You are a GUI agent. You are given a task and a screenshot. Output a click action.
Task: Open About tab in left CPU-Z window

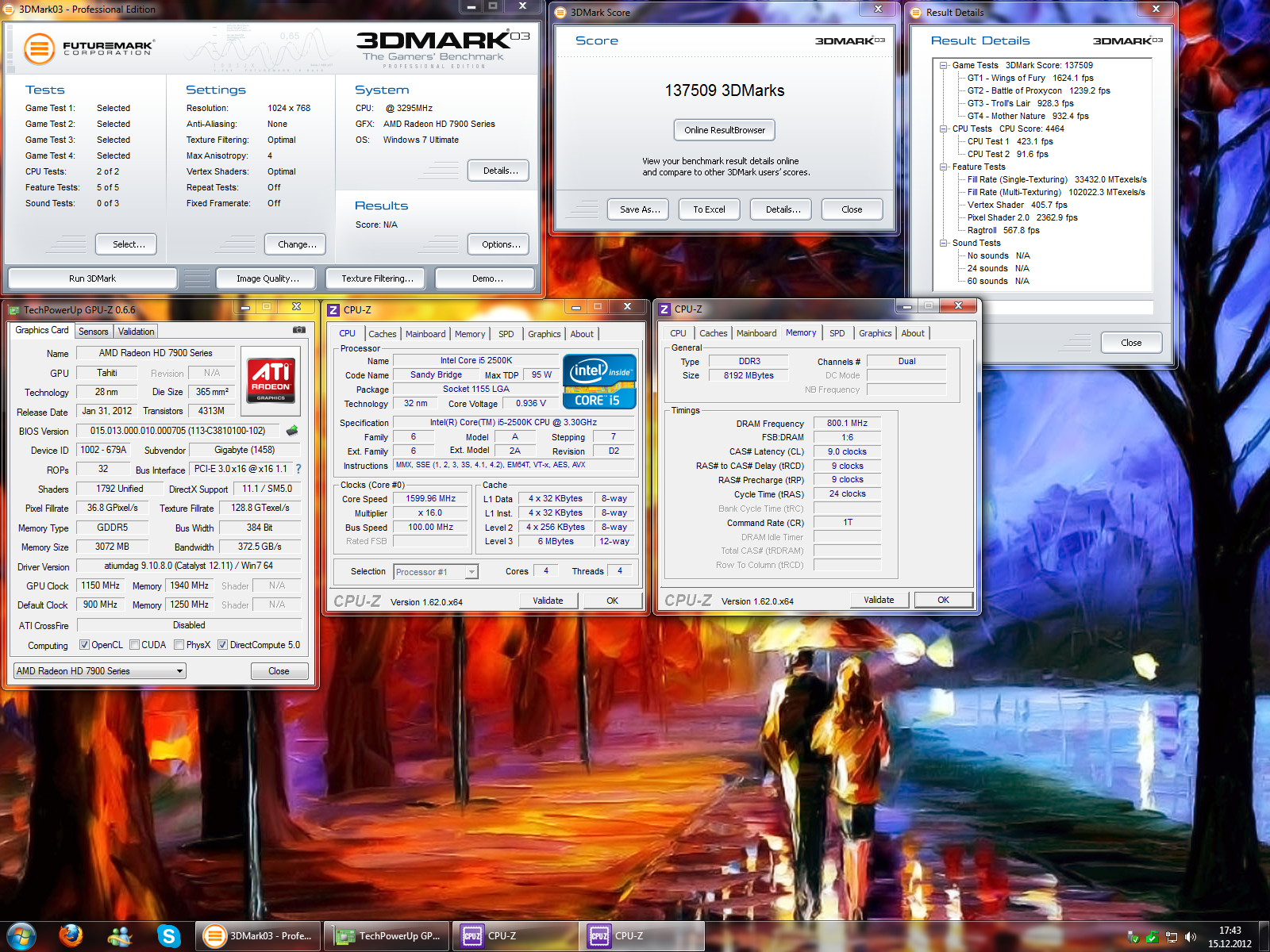pos(582,334)
